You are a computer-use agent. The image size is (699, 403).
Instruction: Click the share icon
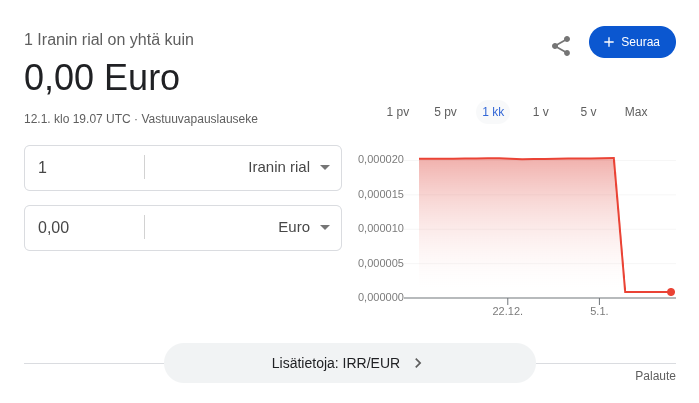(561, 46)
